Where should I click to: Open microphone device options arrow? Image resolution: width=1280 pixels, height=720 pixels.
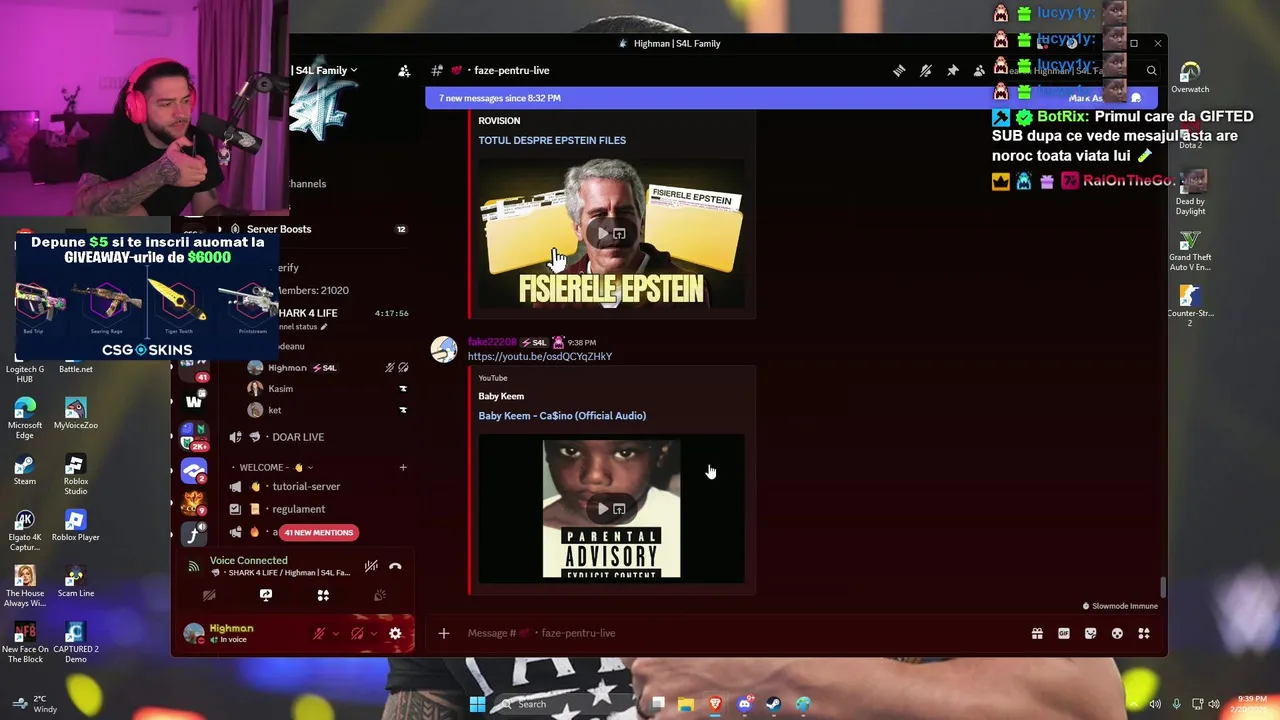[x=335, y=633]
